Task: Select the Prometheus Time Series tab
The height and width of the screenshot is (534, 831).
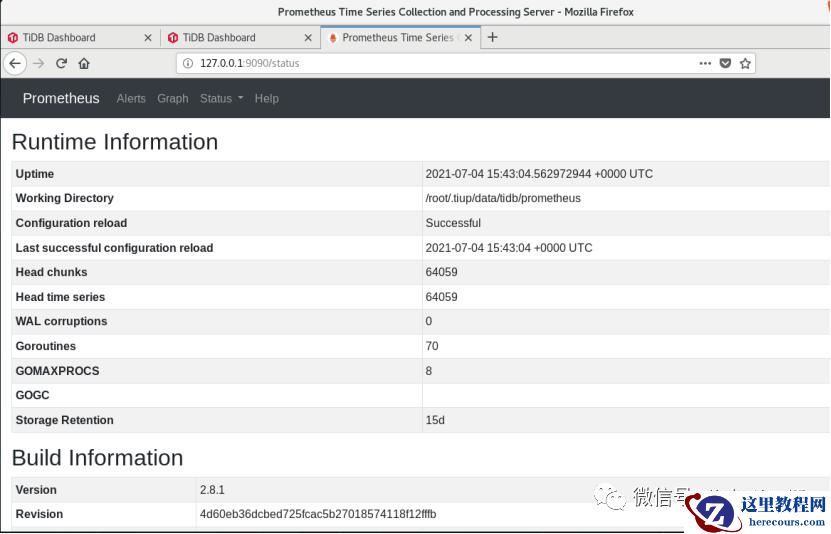Action: click(x=395, y=38)
